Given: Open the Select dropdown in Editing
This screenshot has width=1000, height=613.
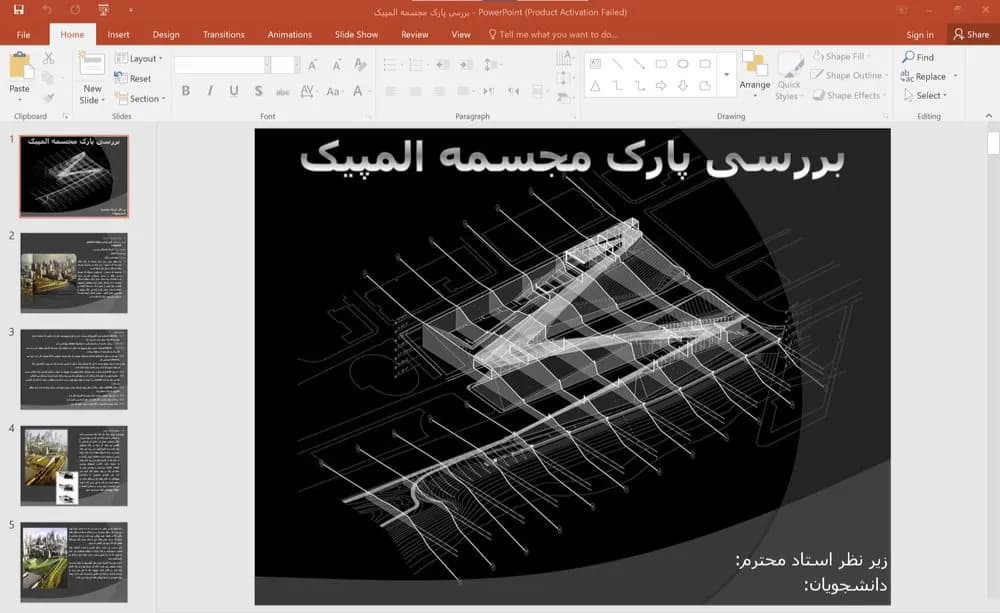Looking at the screenshot, I should pyautogui.click(x=925, y=95).
